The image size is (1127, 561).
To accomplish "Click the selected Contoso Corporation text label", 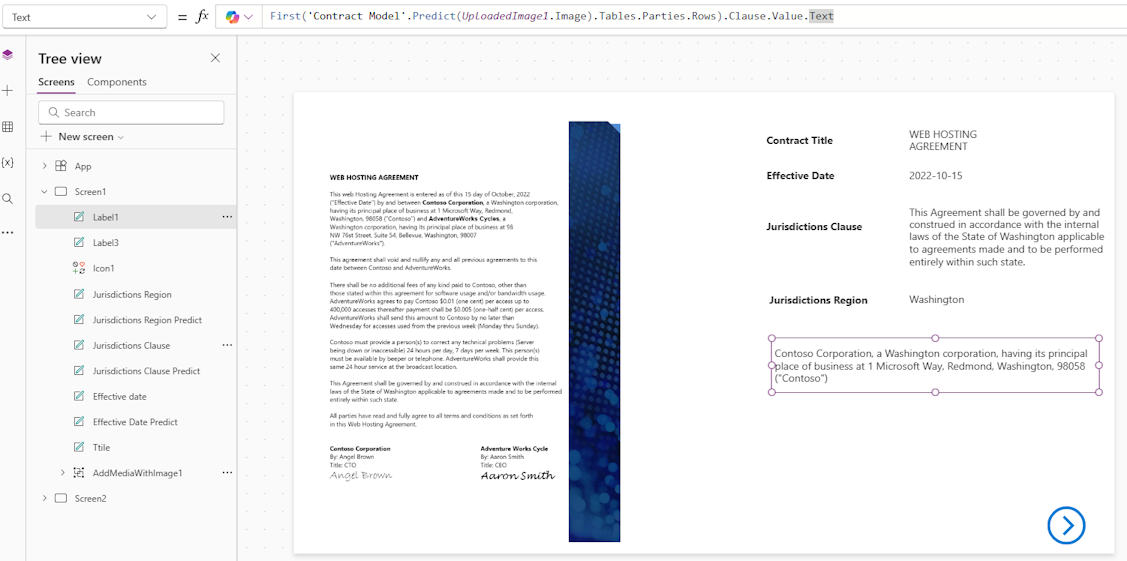I will (x=935, y=365).
